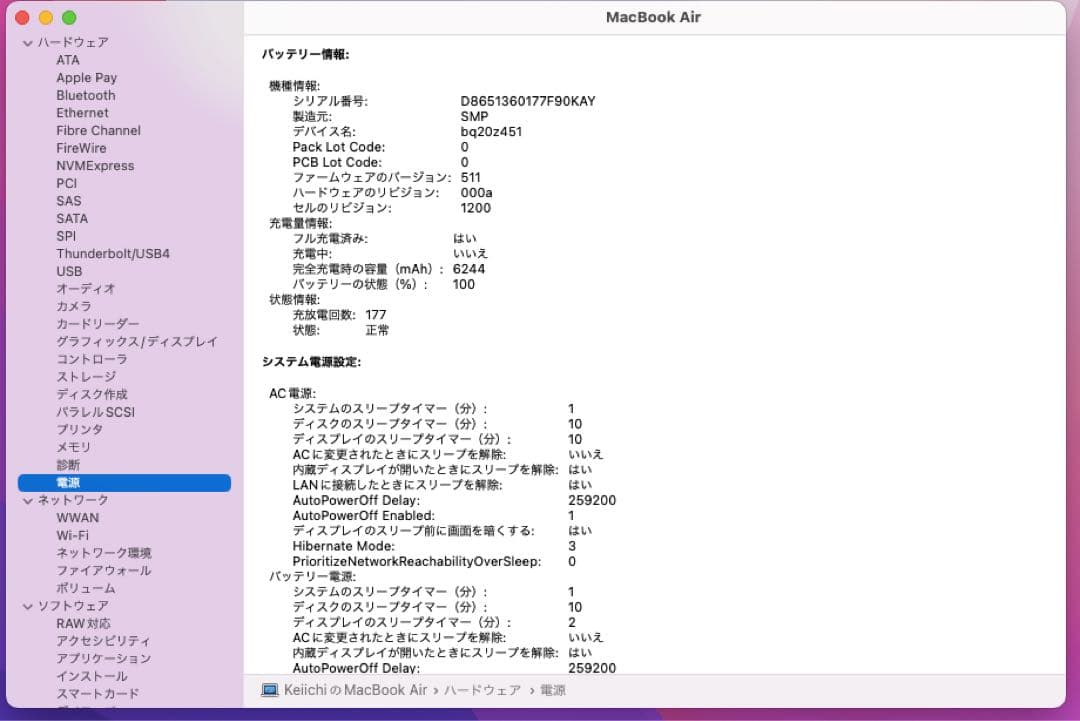Click Keiichi の MacBook Air in path bar
This screenshot has height=721, width=1080.
(x=355, y=690)
